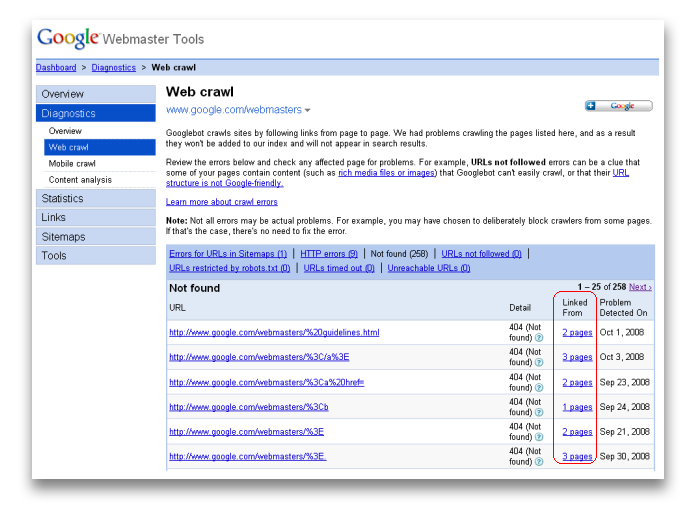The width and height of the screenshot is (694, 512).
Task: Expand the www.google.com/webmasters site dropdown
Action: point(307,110)
